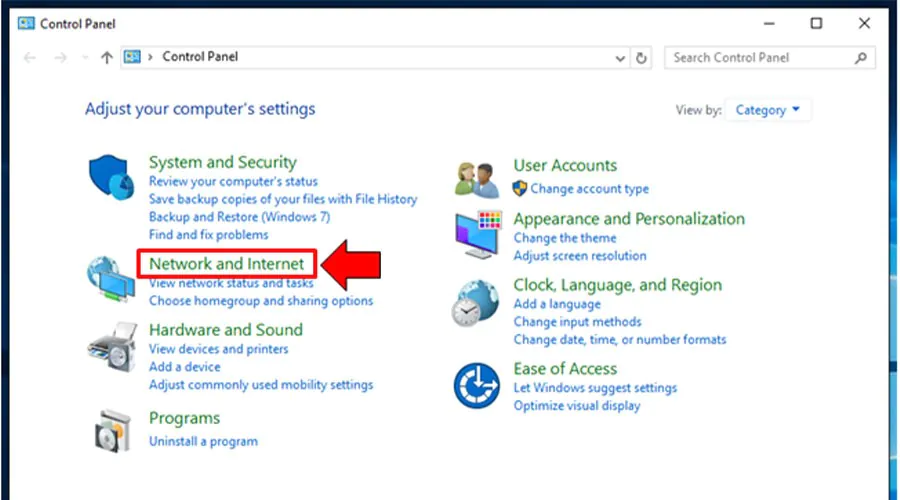Close the Control Panel window
Image resolution: width=900 pixels, height=500 pixels.
click(x=864, y=24)
